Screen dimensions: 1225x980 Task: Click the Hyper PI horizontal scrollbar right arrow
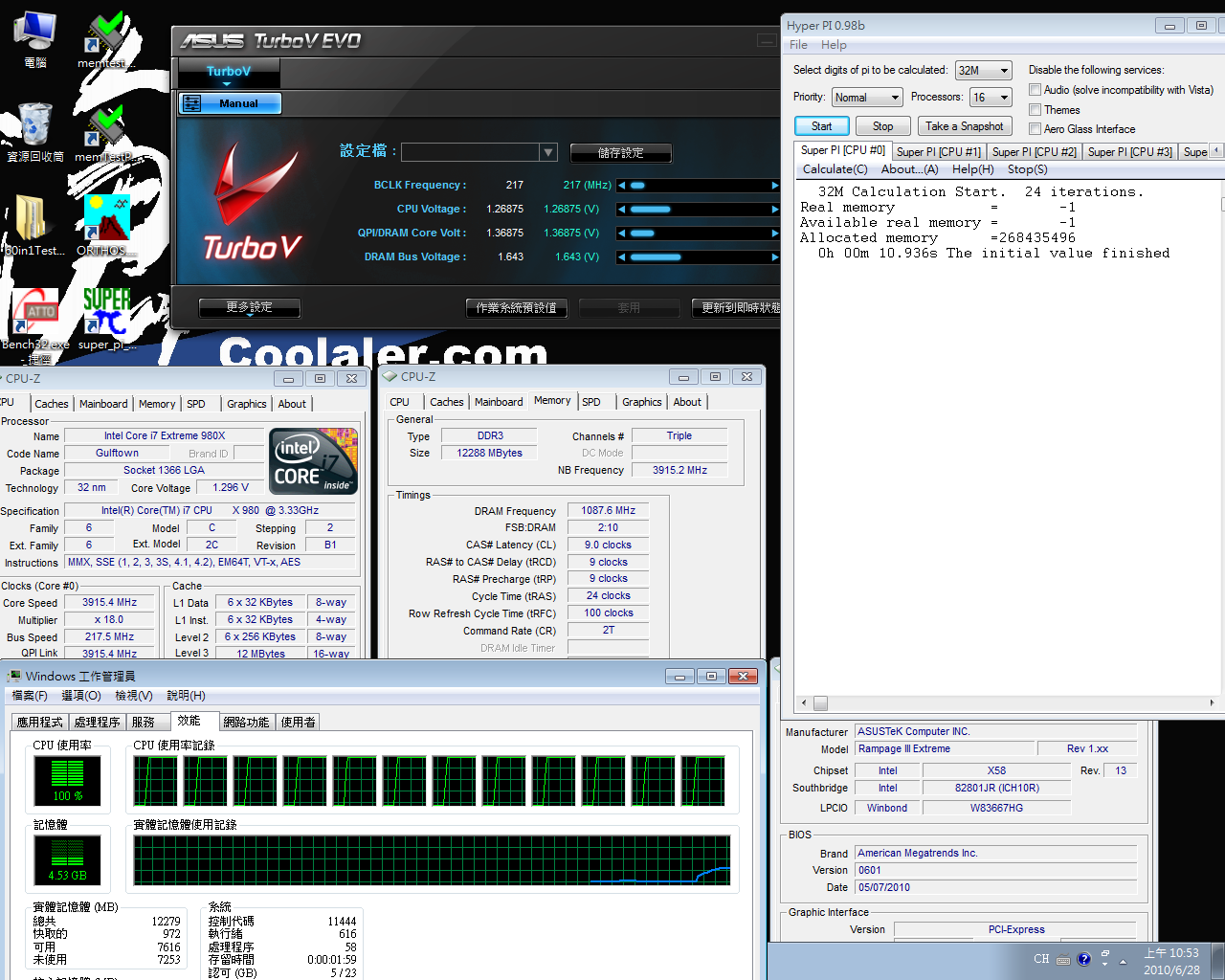click(x=1212, y=702)
